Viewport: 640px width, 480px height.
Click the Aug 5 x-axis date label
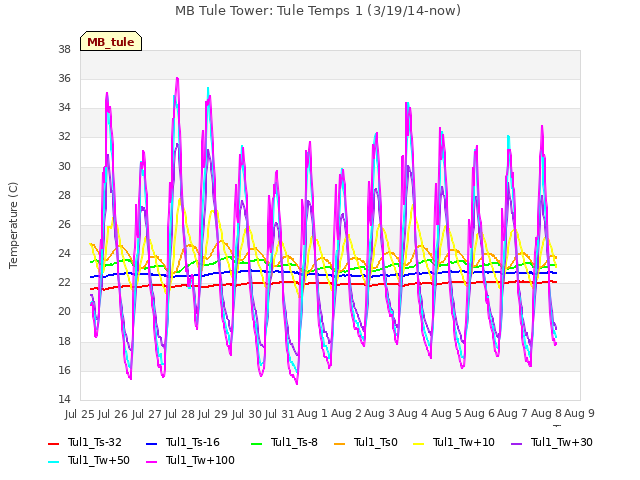(x=446, y=413)
